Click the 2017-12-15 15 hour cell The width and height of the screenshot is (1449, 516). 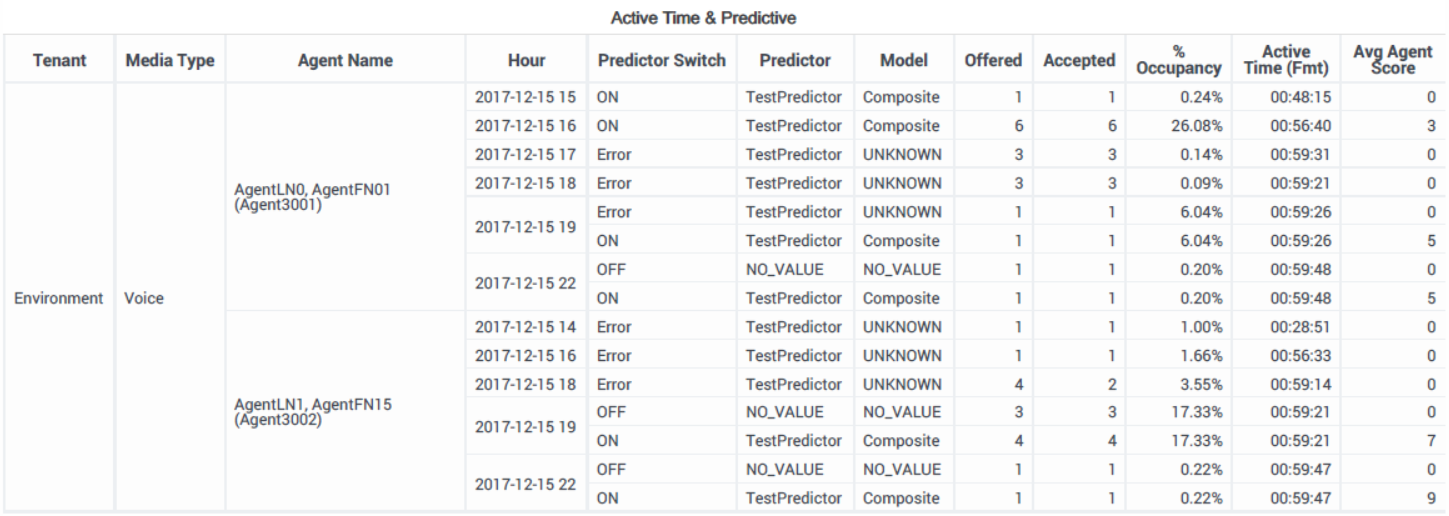click(x=526, y=98)
